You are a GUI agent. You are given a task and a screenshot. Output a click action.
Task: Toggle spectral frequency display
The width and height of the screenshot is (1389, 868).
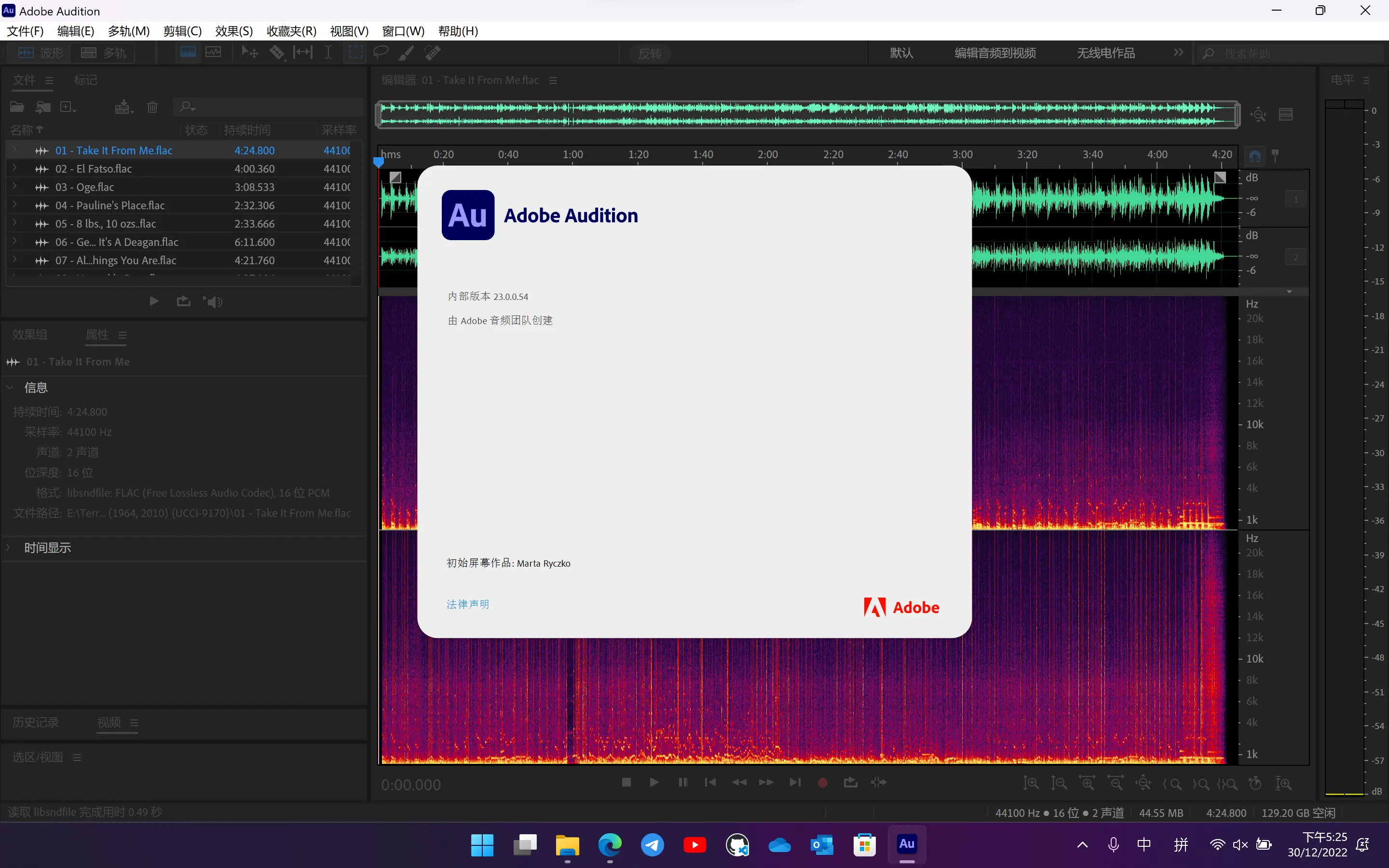pos(188,52)
